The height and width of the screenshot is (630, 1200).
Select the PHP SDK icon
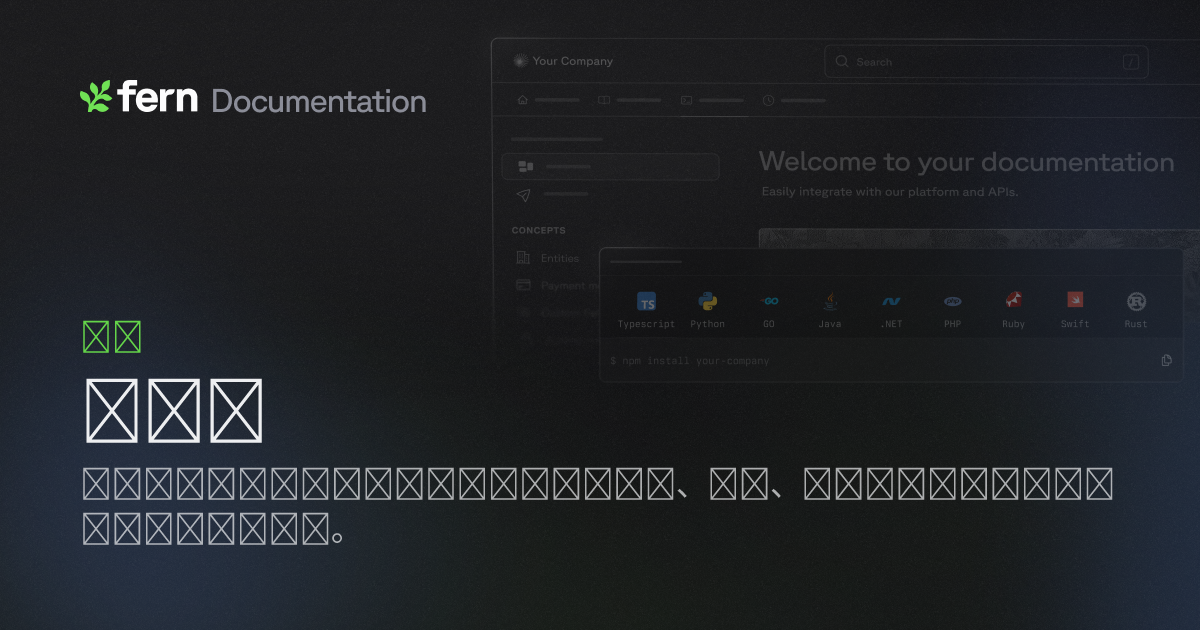click(953, 301)
